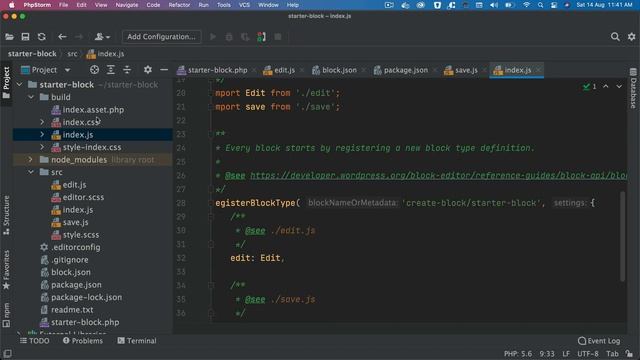
Task: Click Add Configuration button
Action: (x=161, y=37)
